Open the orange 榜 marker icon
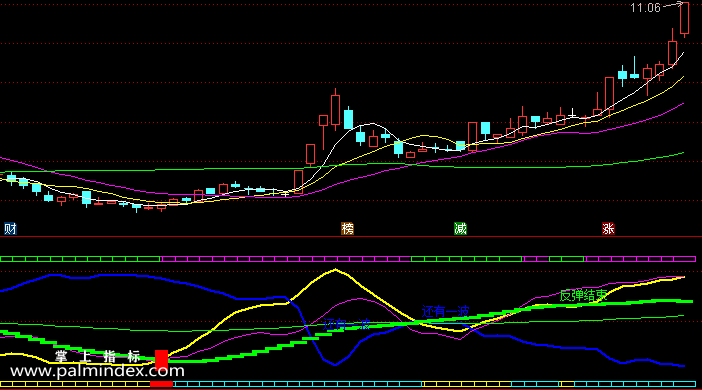 [347, 229]
